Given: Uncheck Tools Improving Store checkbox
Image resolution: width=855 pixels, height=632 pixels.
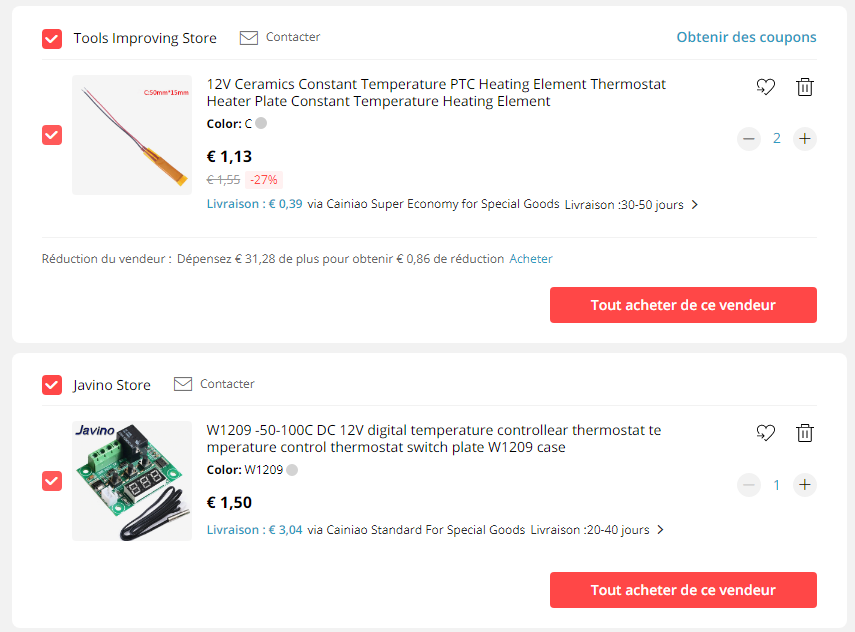Looking at the screenshot, I should [x=52, y=39].
